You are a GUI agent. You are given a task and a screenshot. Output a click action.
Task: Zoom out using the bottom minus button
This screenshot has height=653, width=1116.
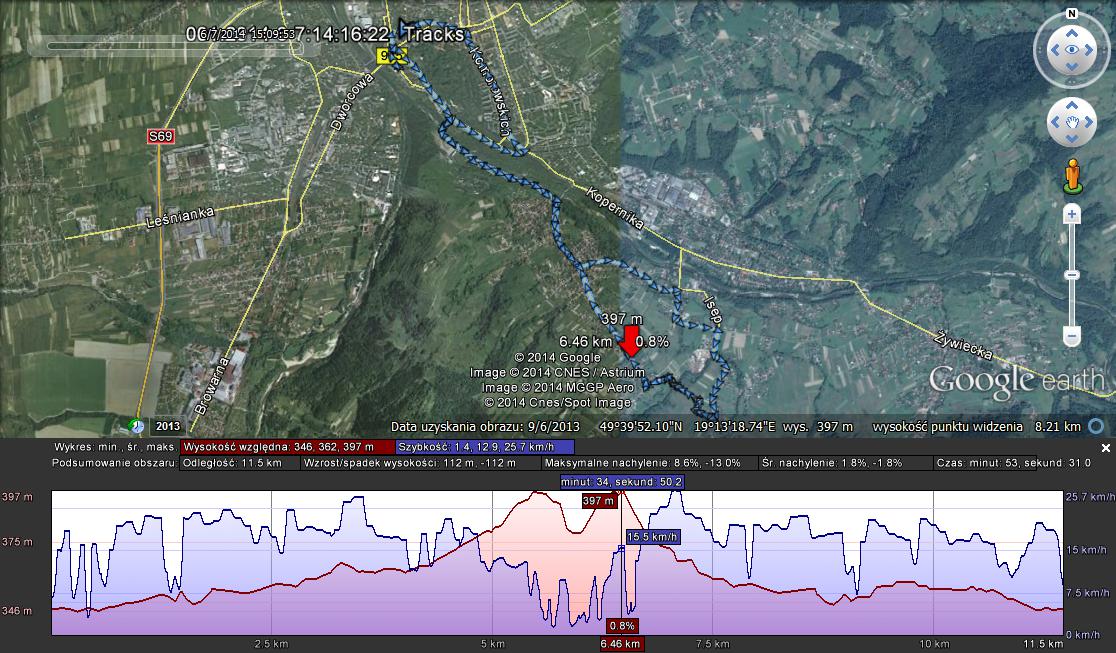point(1071,337)
